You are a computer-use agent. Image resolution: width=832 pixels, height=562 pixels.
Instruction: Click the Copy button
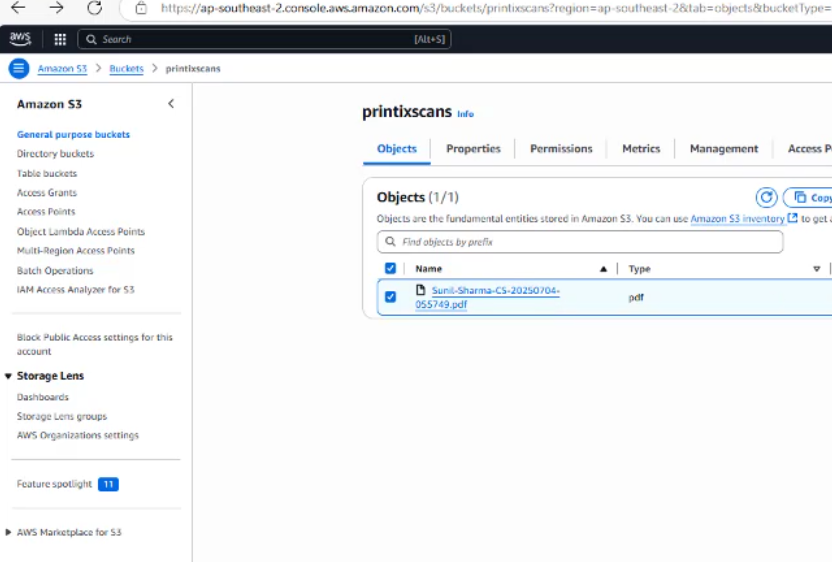[x=812, y=198]
